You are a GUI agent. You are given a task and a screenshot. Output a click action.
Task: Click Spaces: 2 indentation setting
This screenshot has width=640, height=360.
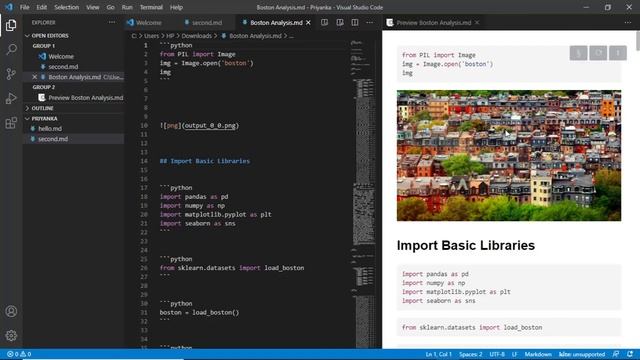coord(471,354)
